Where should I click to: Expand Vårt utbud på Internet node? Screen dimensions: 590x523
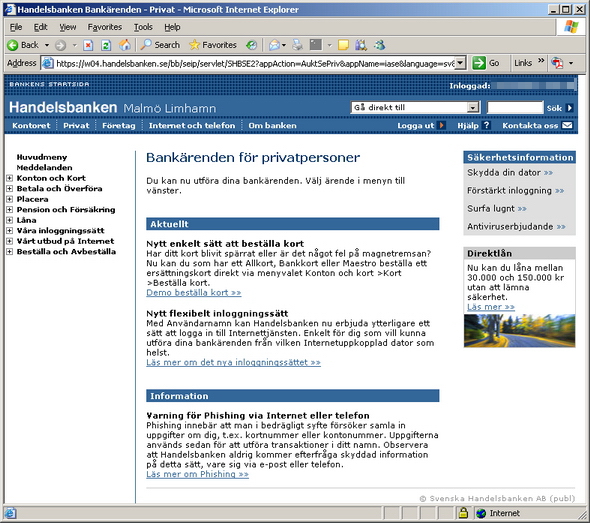click(9, 241)
